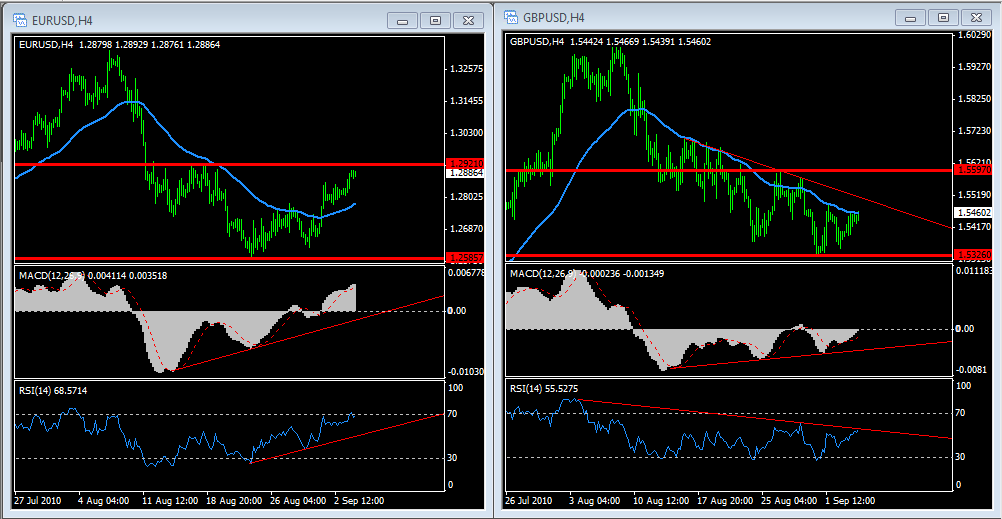Click current price label 1.28864 on EURUSD
Image resolution: width=1002 pixels, height=519 pixels.
tap(467, 173)
